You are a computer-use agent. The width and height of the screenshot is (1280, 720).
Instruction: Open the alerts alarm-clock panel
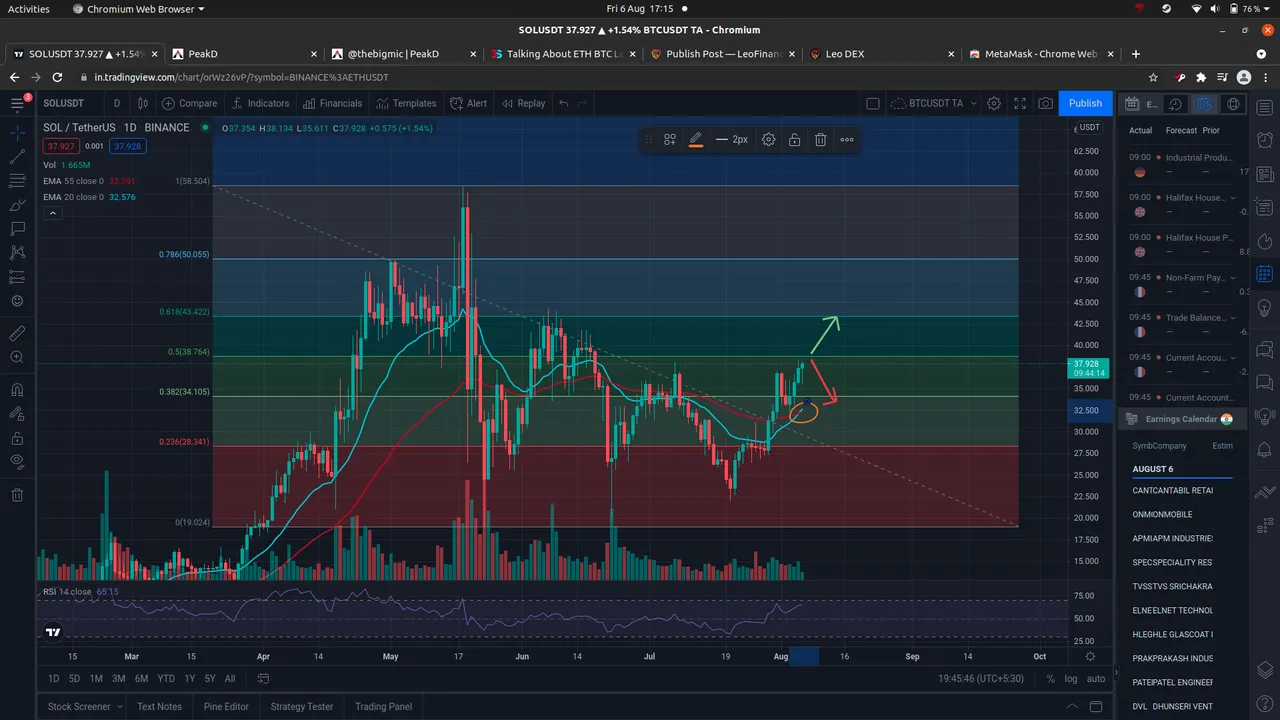[1264, 141]
